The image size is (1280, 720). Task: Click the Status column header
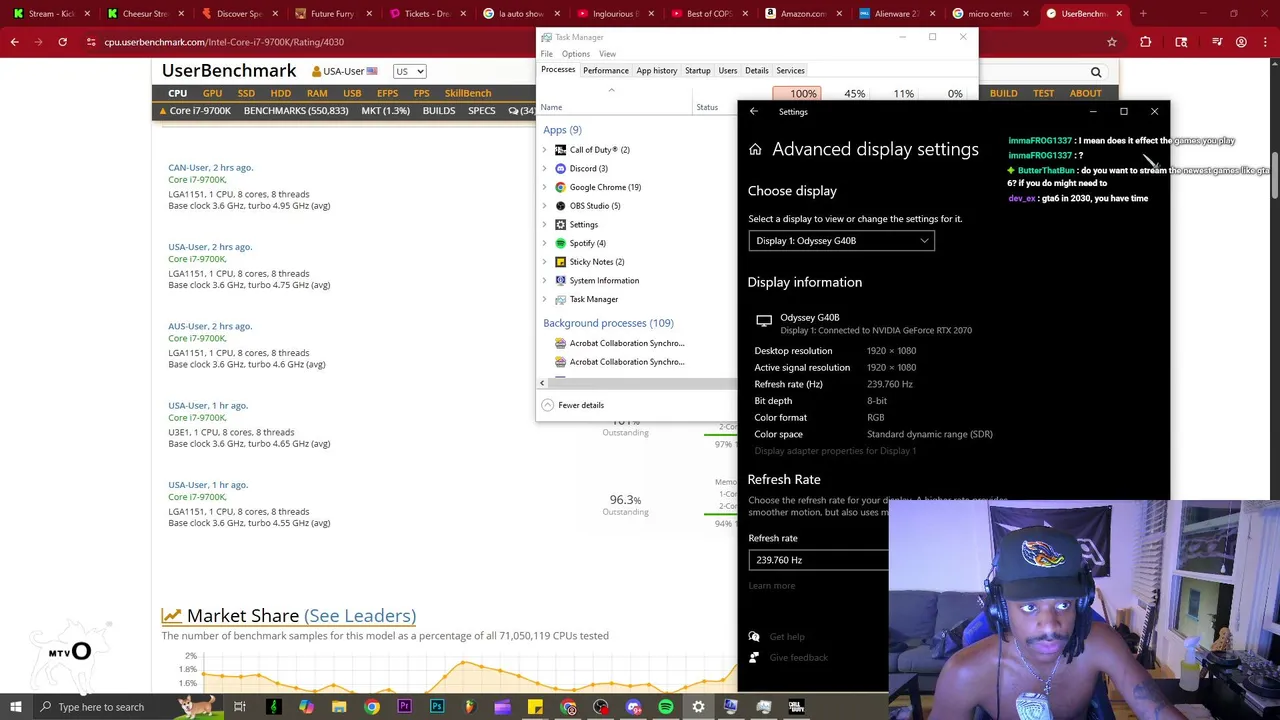click(707, 107)
